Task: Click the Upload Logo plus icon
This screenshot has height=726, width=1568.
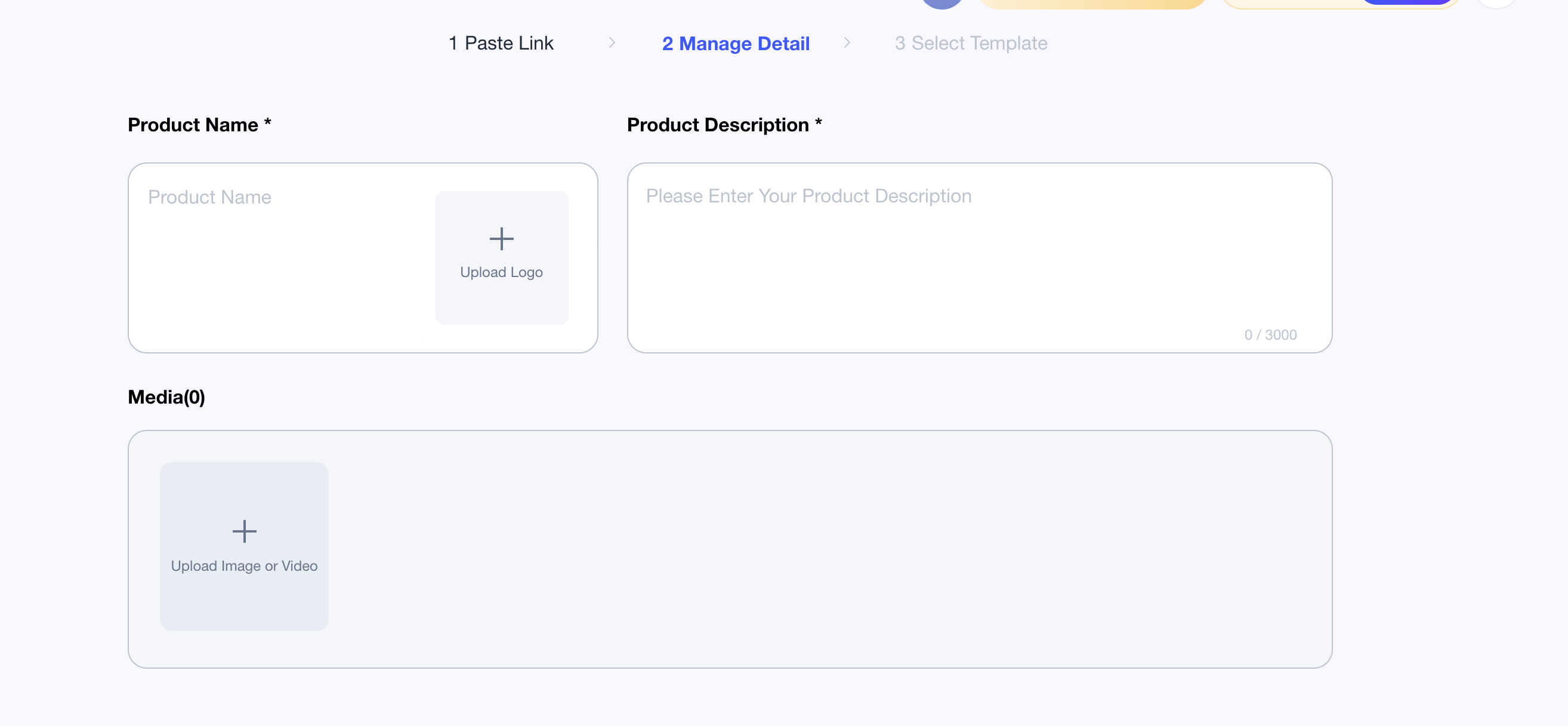Action: pyautogui.click(x=502, y=239)
